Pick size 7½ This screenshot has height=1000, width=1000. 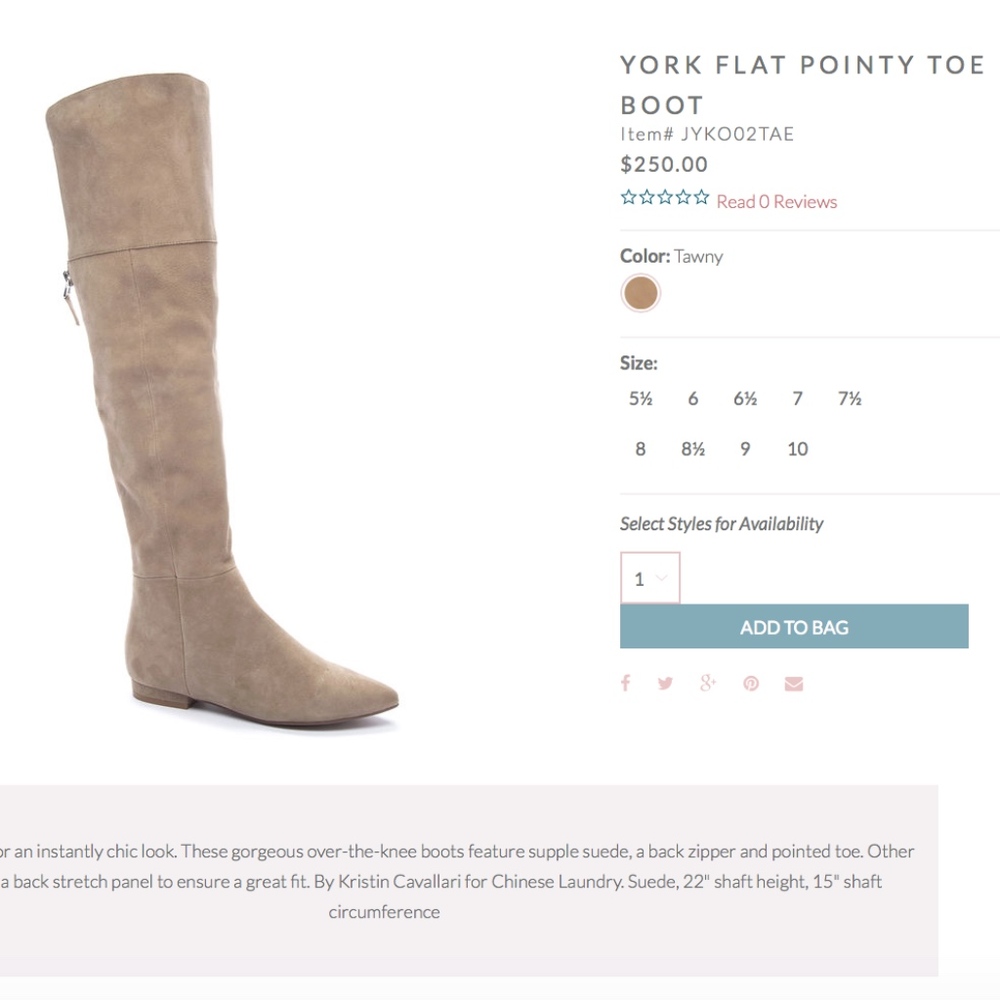tap(849, 399)
